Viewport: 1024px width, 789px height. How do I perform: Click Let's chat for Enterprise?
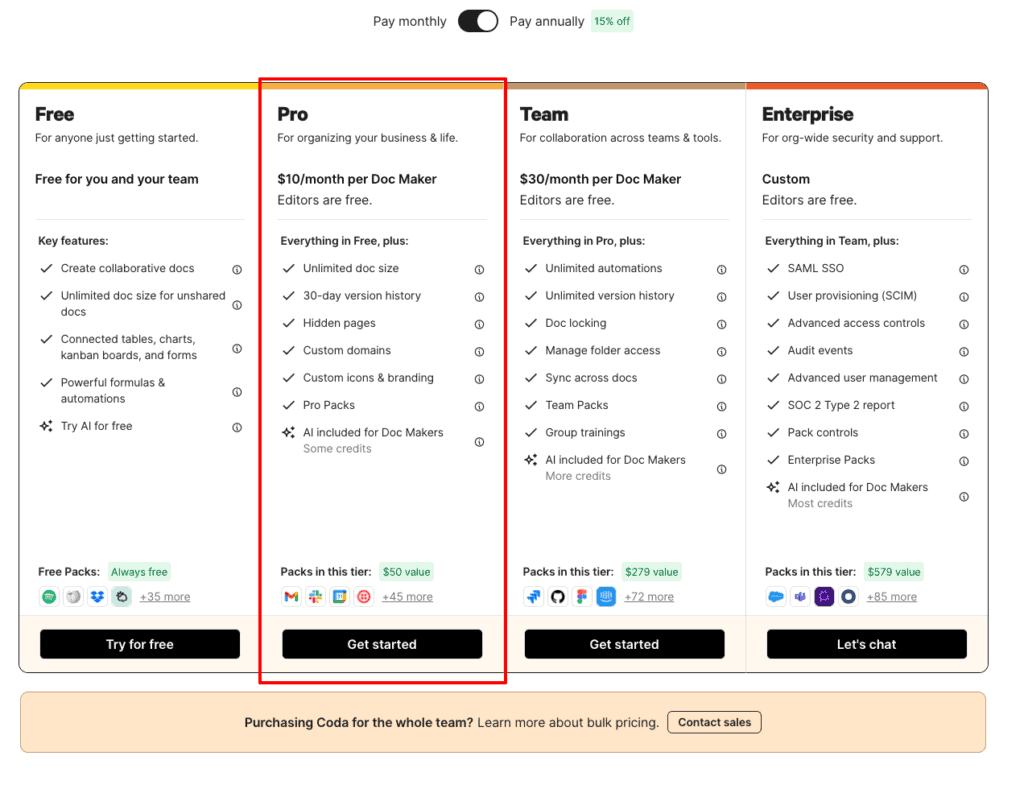click(x=866, y=644)
